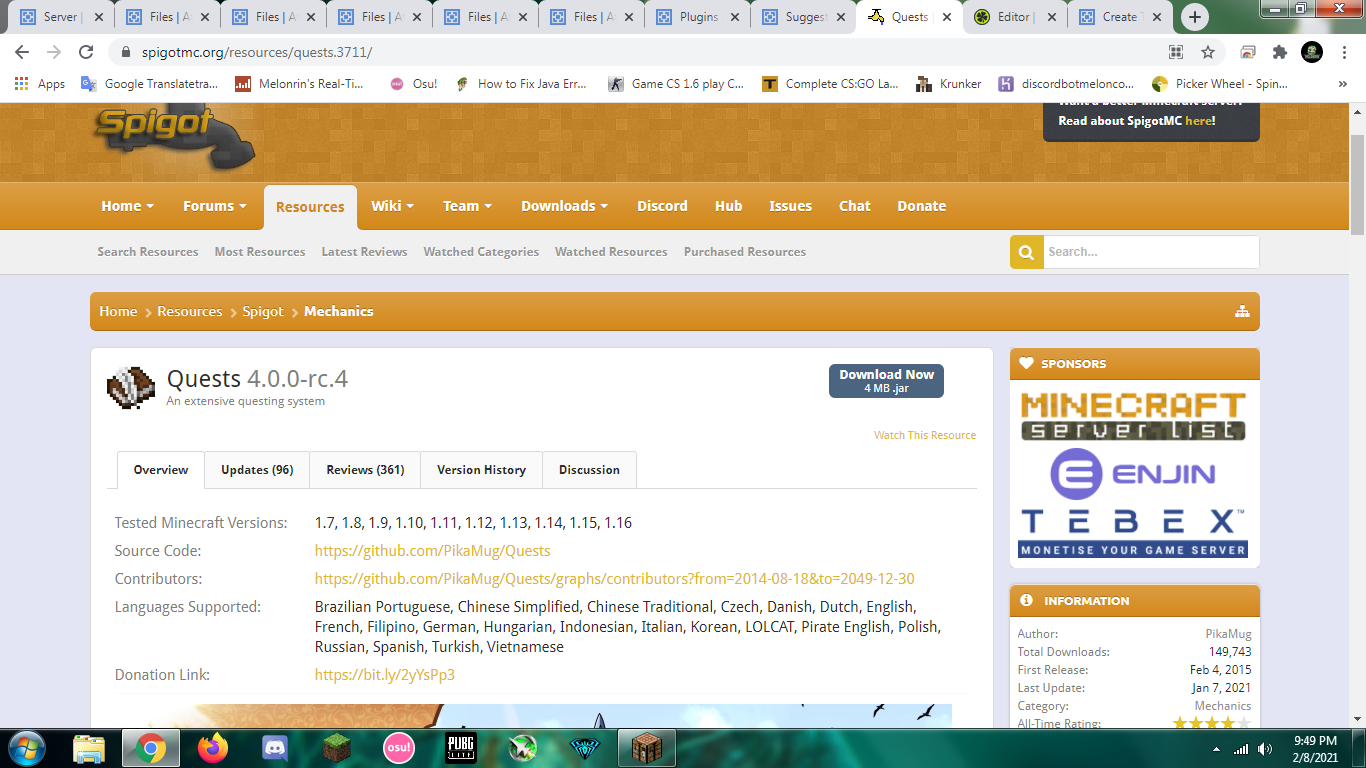This screenshot has height=768, width=1366.
Task: Expand the Wiki navigation dropdown
Action: pyautogui.click(x=393, y=206)
